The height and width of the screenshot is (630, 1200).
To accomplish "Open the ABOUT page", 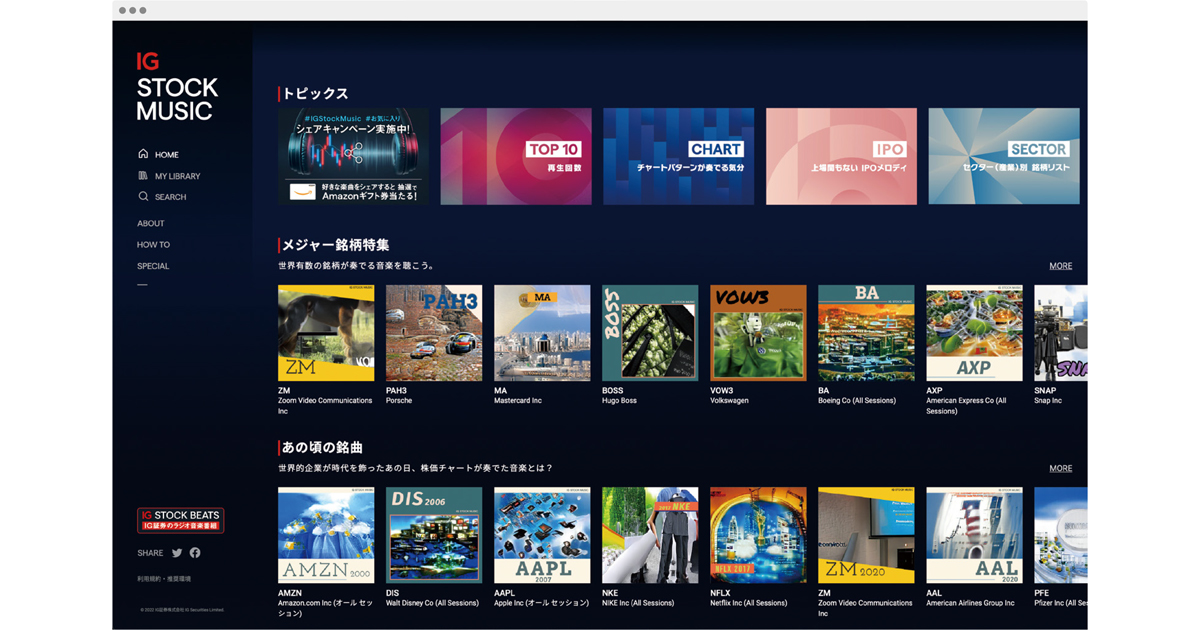I will point(151,223).
